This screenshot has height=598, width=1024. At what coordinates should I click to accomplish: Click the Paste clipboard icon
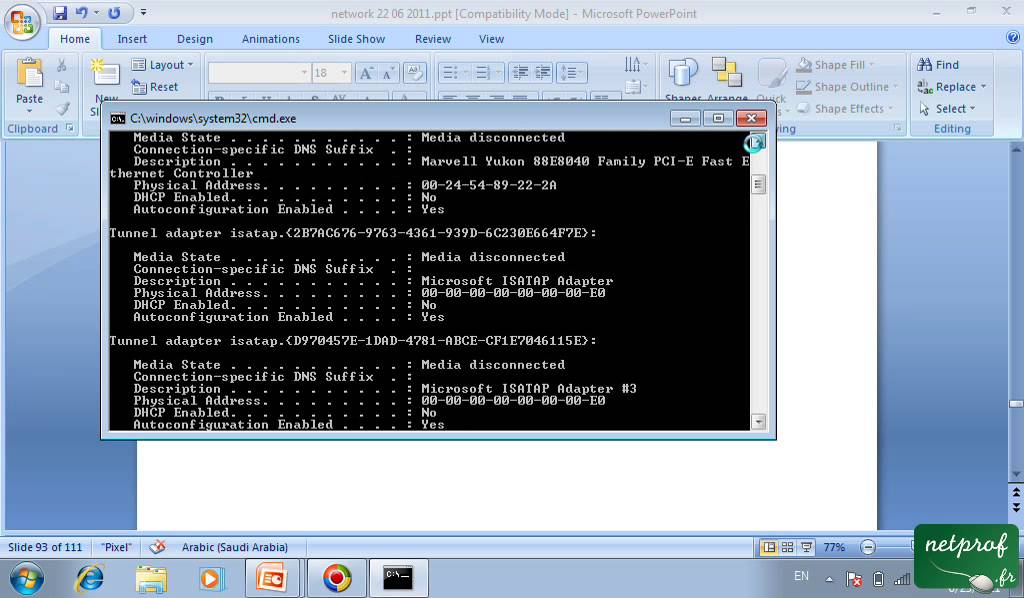coord(29,73)
